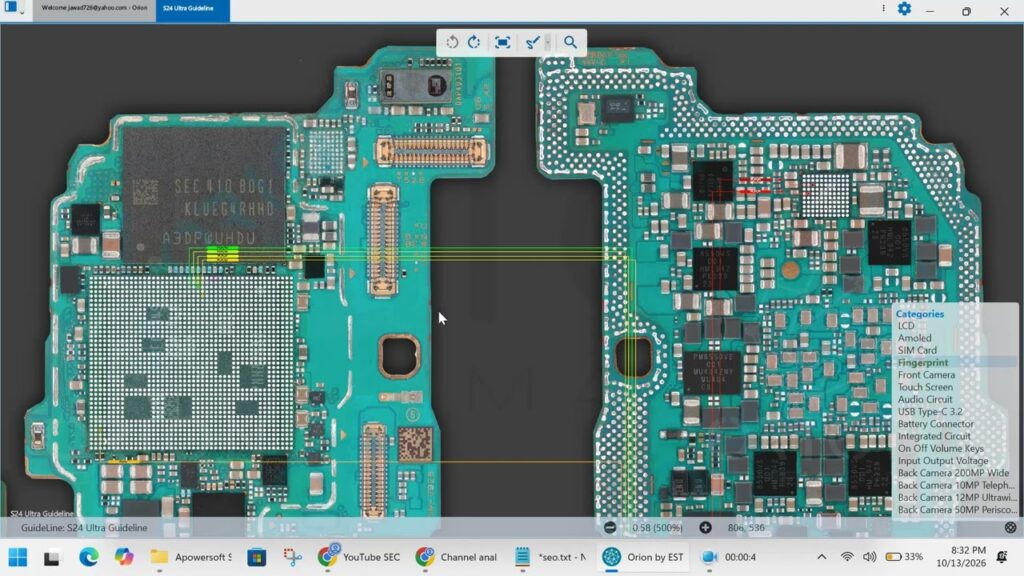Select the Touch Screen category
This screenshot has height=576, width=1024.
click(925, 387)
